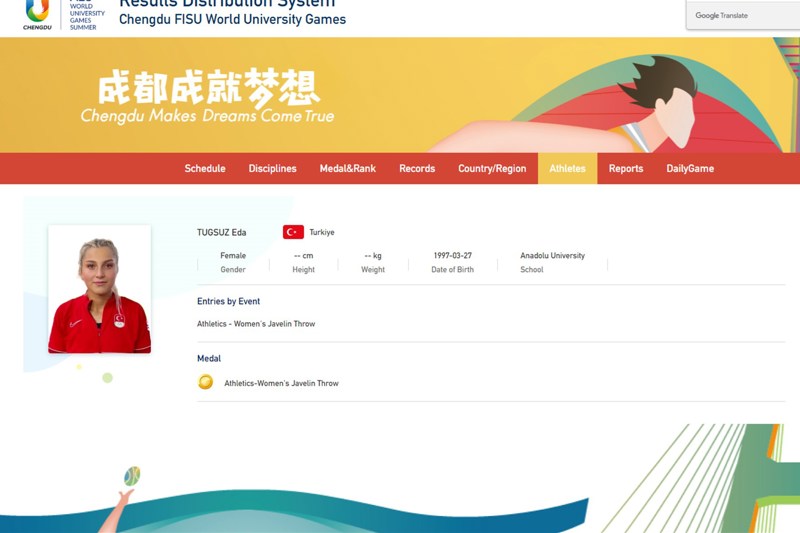Open the Reports menu item
Viewport: 800px width, 533px height.
tap(626, 169)
